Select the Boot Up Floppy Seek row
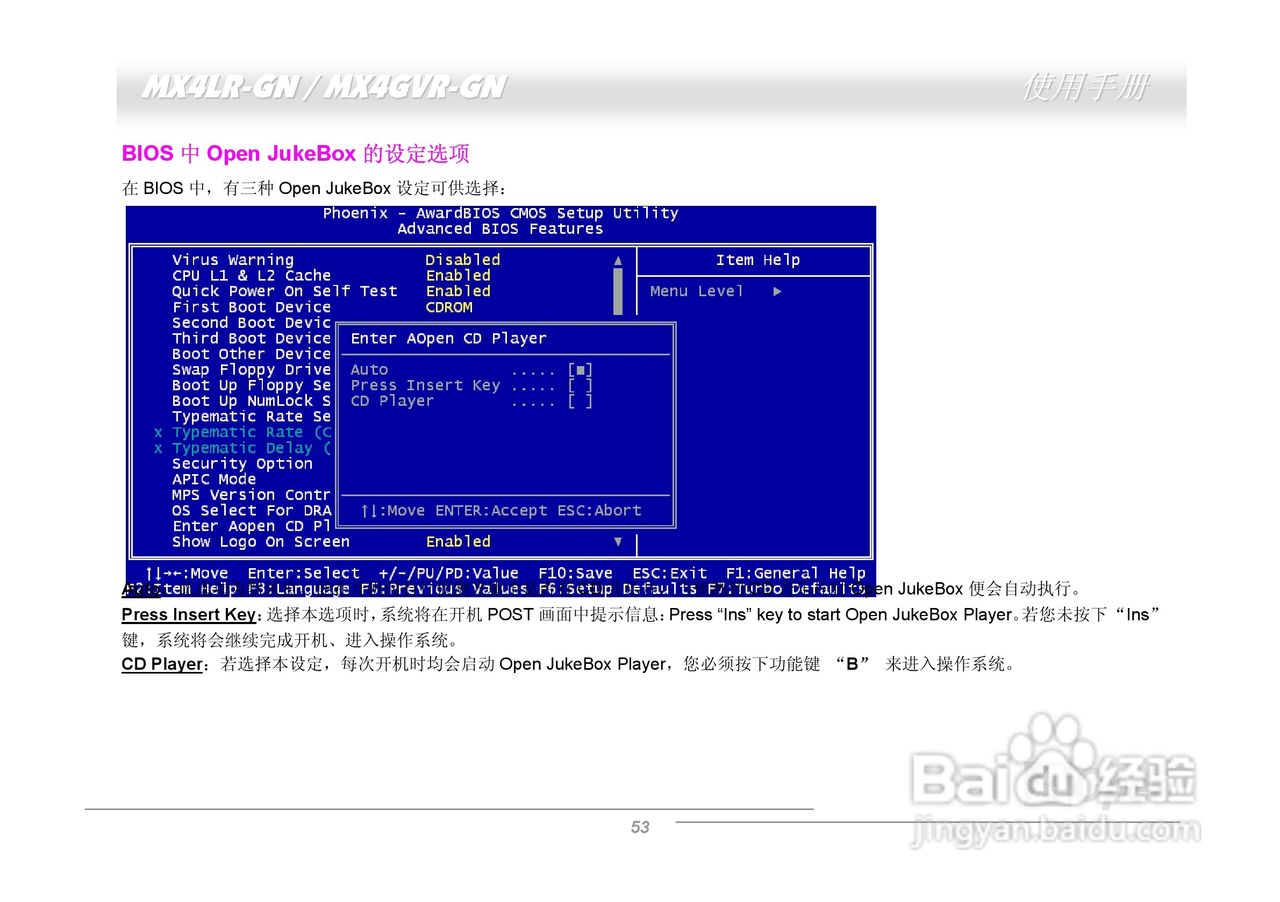The height and width of the screenshot is (902, 1280). (x=251, y=385)
